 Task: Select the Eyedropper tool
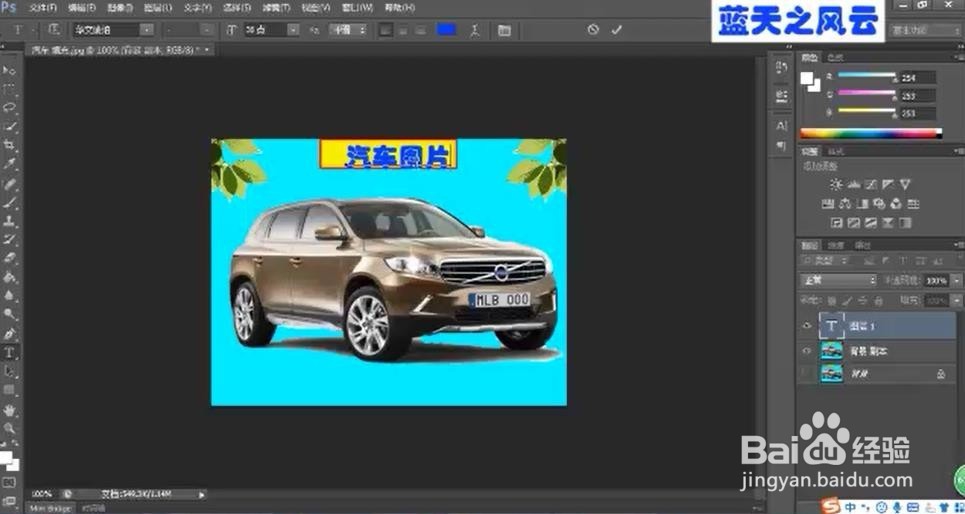tap(10, 164)
